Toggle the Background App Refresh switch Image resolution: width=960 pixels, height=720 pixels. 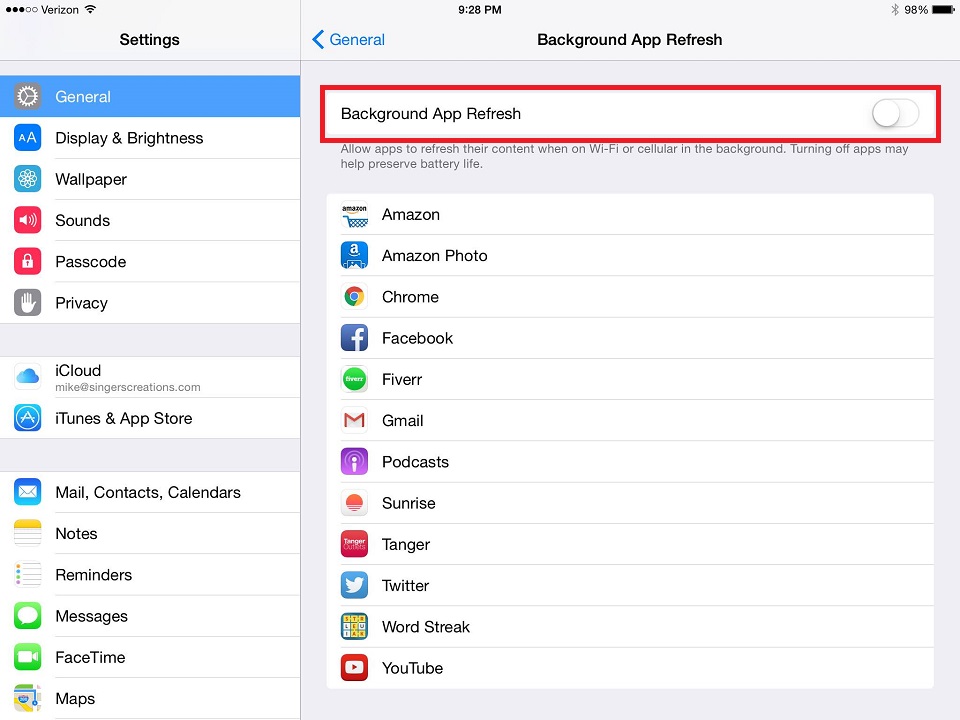pos(895,114)
